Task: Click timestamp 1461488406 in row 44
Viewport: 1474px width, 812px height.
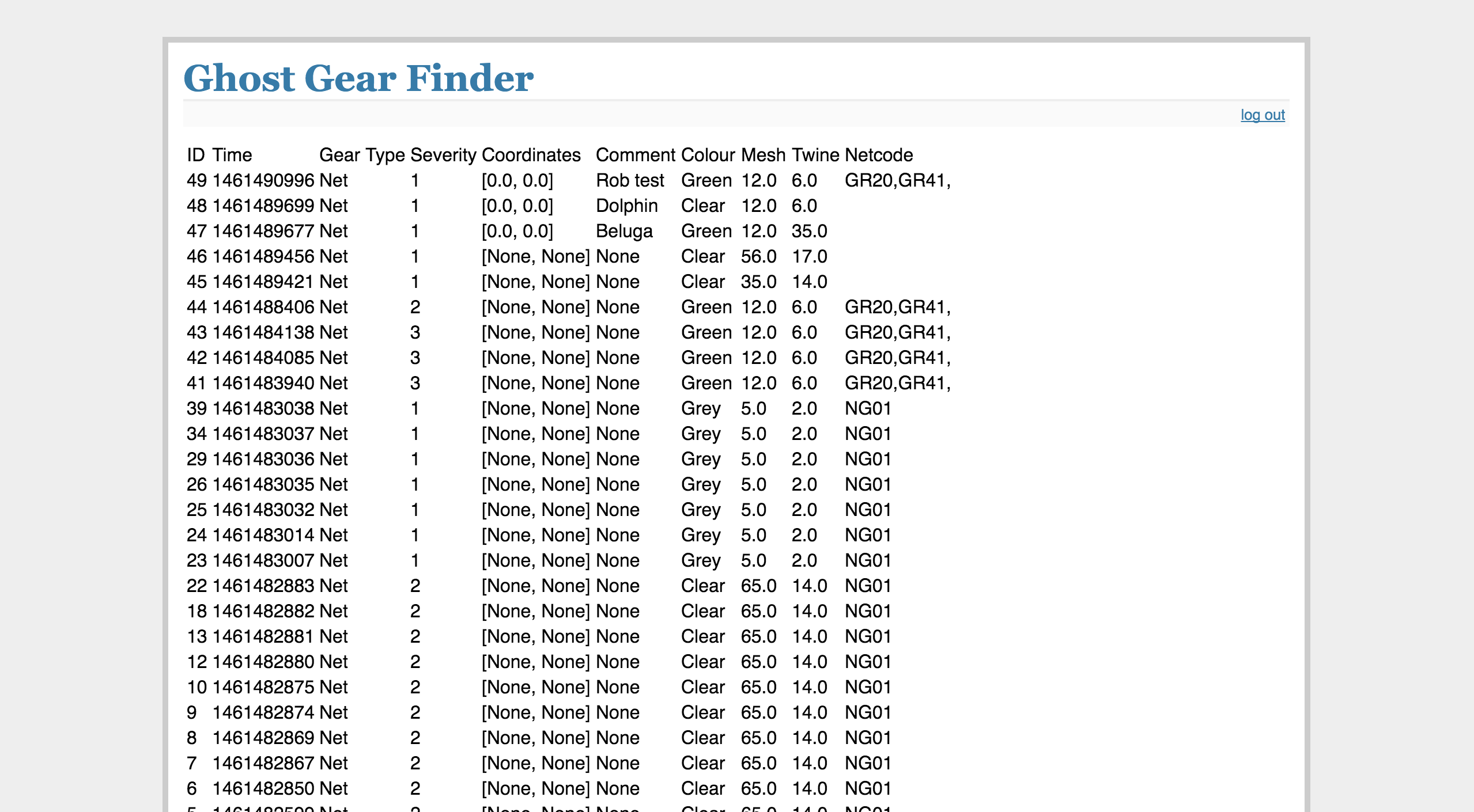Action: click(263, 307)
